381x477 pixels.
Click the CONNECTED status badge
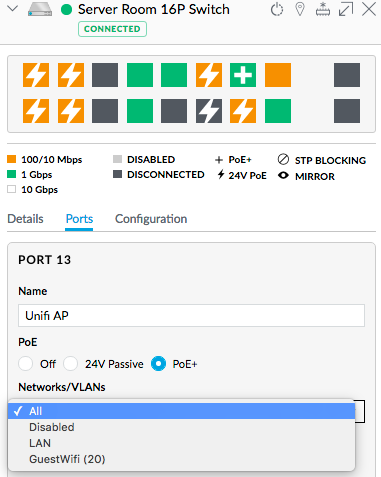(x=112, y=29)
